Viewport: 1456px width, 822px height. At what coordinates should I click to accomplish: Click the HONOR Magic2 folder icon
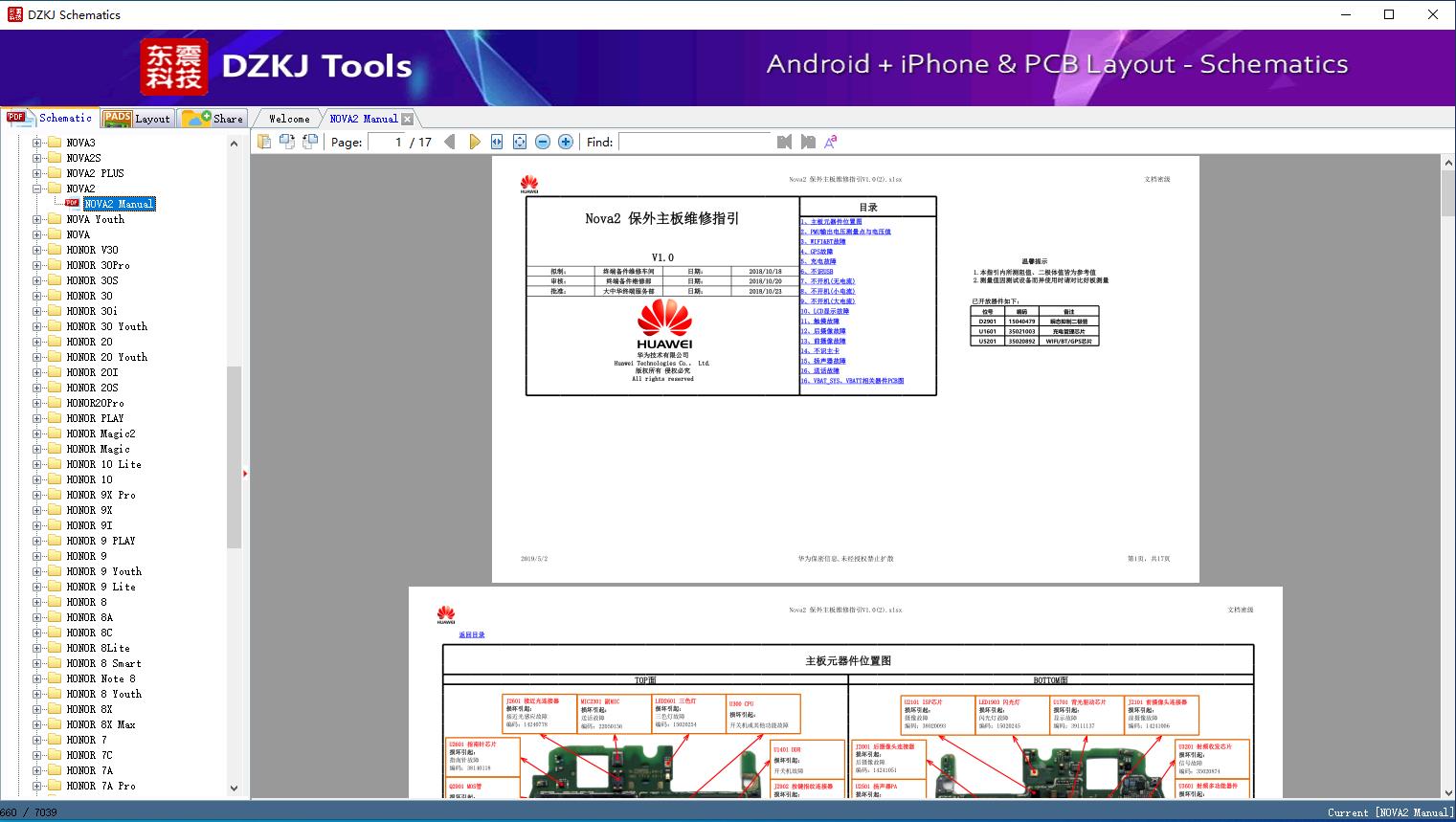click(55, 433)
